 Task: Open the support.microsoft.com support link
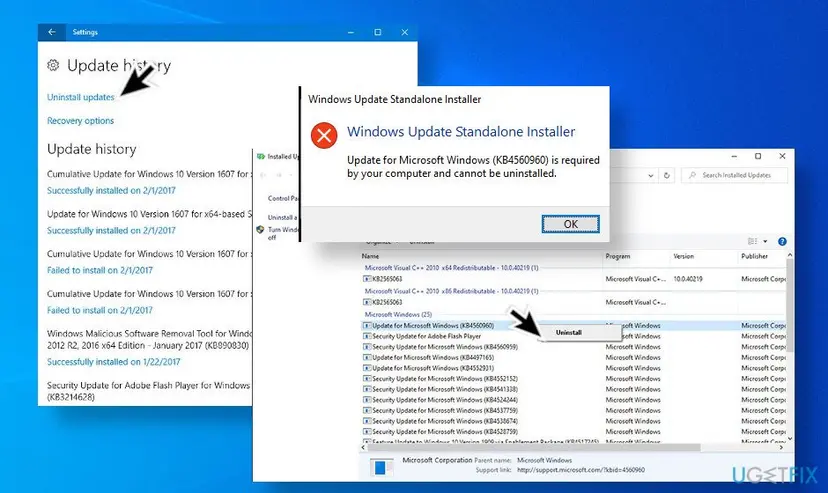581,470
